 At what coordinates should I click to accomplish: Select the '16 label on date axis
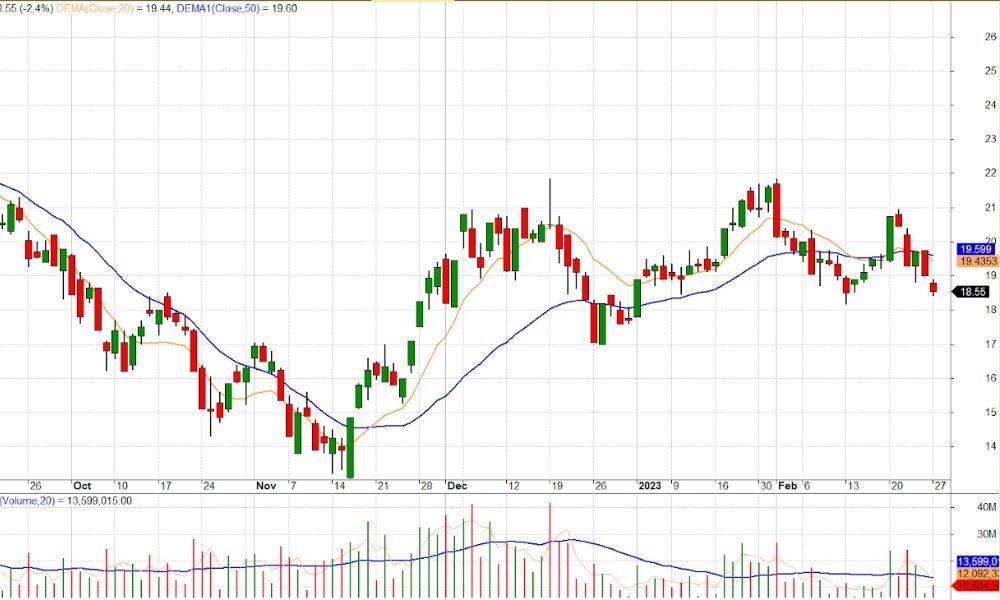(x=721, y=486)
